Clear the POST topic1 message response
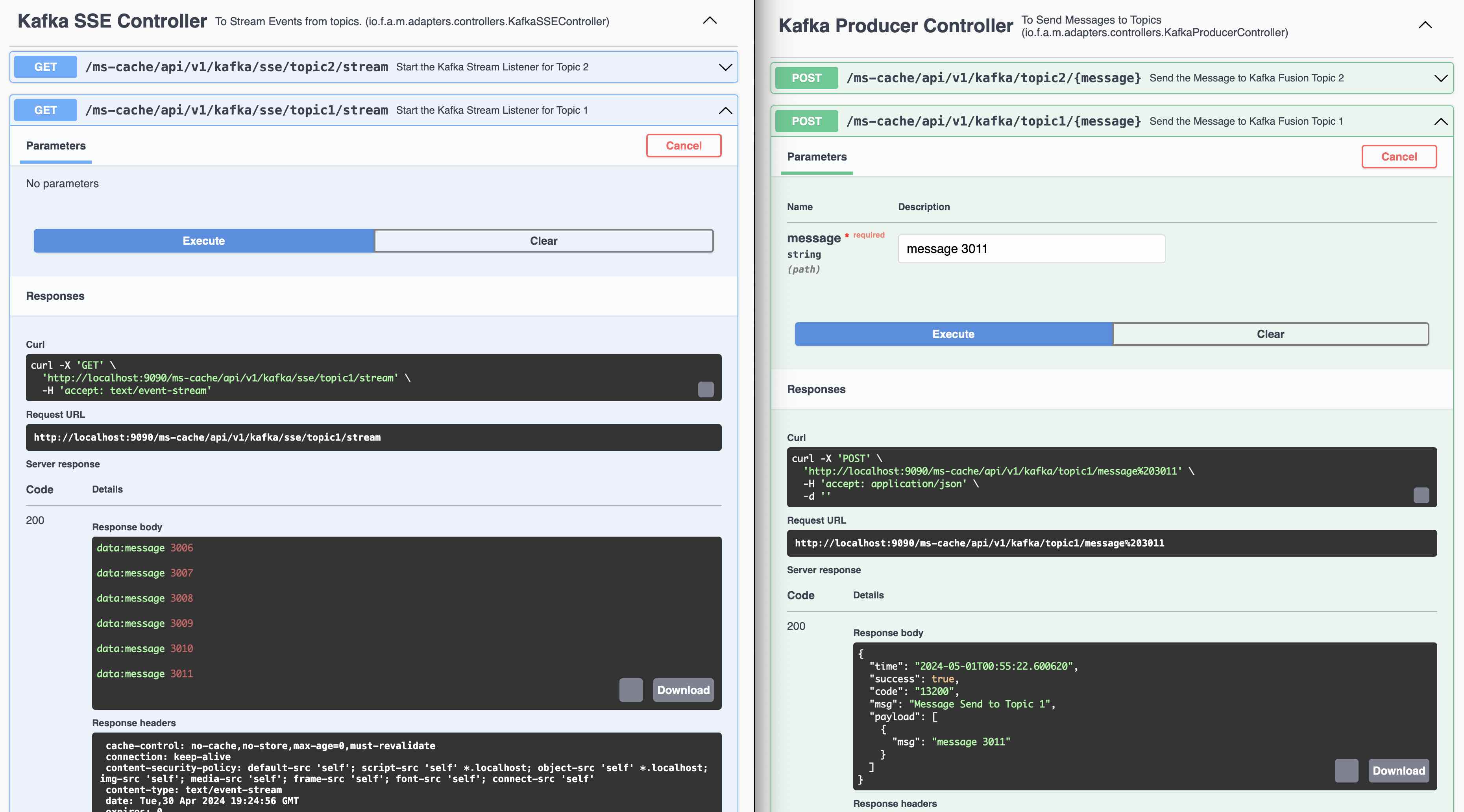Screen dimensions: 1464x812 click(1270, 334)
